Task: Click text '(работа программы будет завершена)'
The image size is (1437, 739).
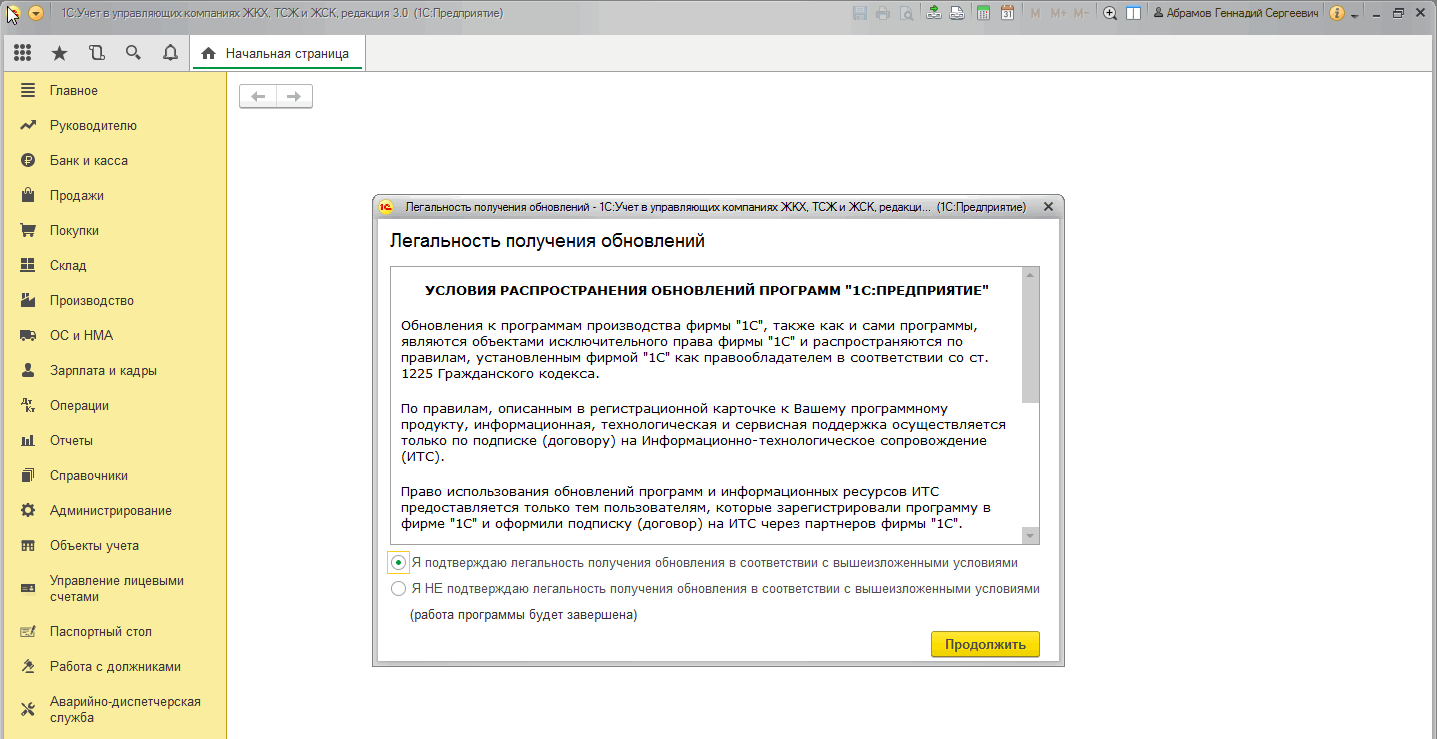Action: point(523,615)
